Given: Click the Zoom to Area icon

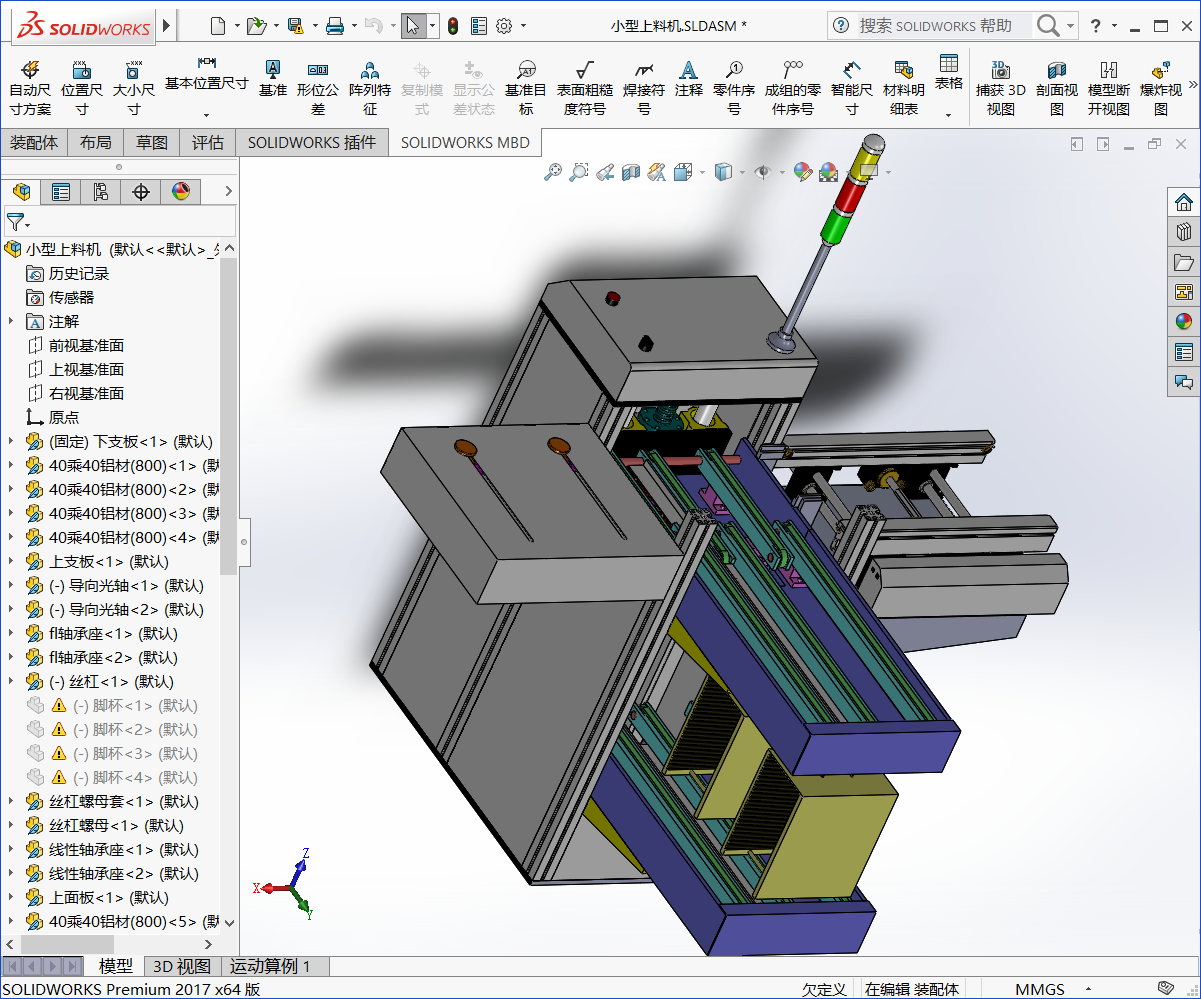Looking at the screenshot, I should [x=579, y=172].
